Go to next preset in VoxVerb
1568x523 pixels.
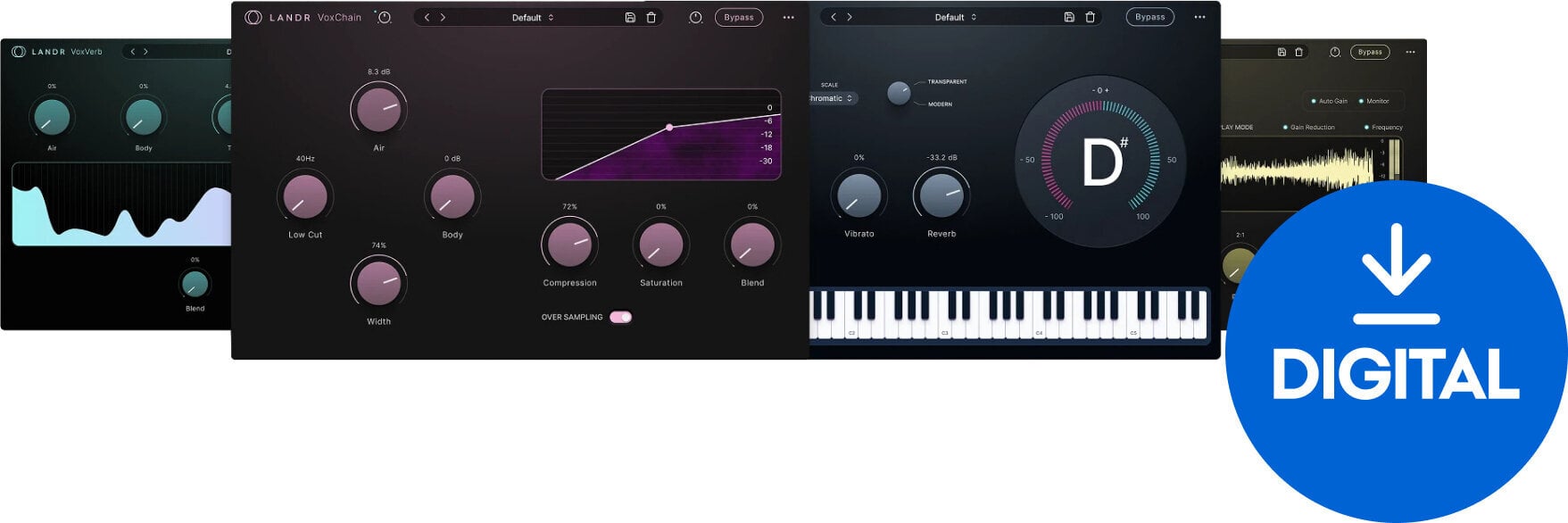click(x=146, y=52)
